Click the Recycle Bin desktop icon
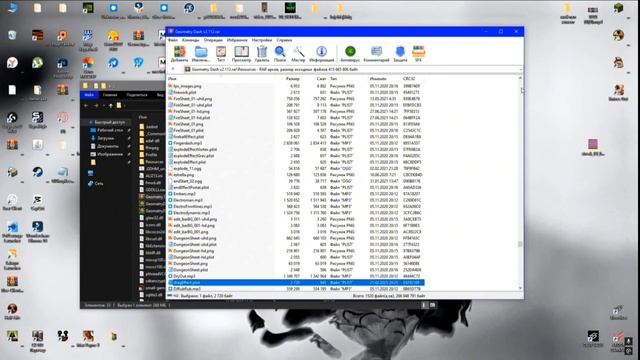The height and width of the screenshot is (360, 640). [12, 36]
